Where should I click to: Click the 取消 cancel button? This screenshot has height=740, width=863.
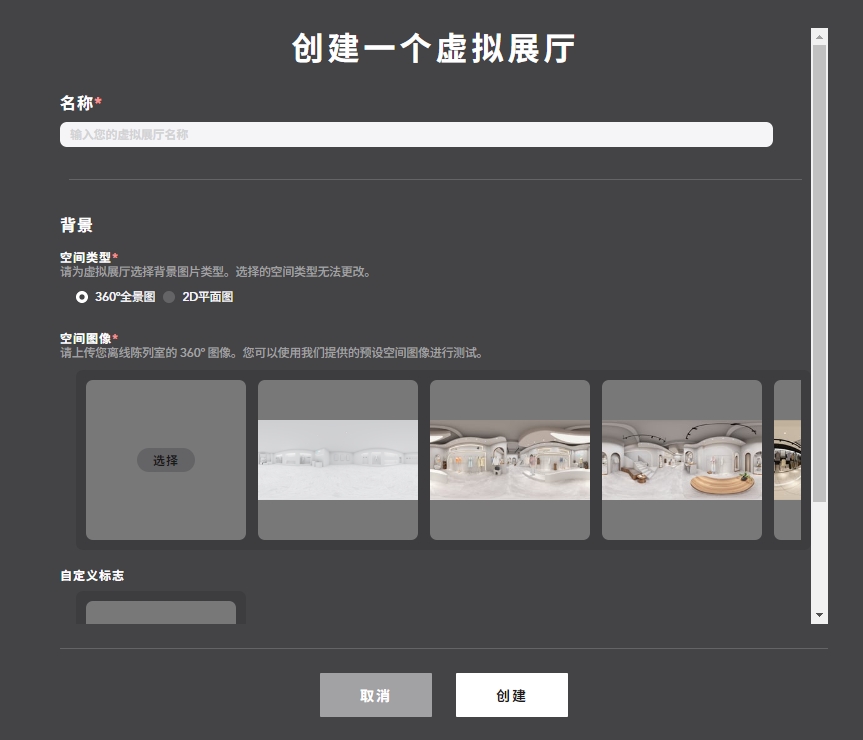[376, 695]
